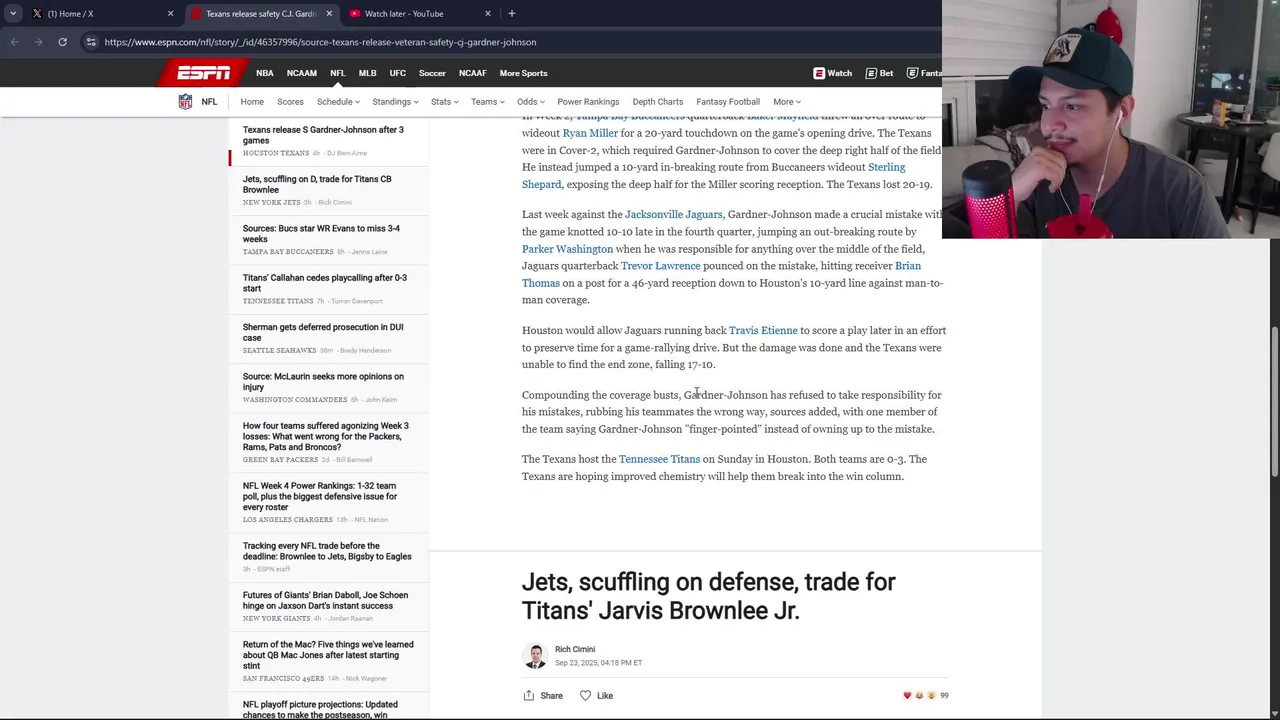Open Fantasy Football subnav link
1280x720 pixels.
(728, 102)
